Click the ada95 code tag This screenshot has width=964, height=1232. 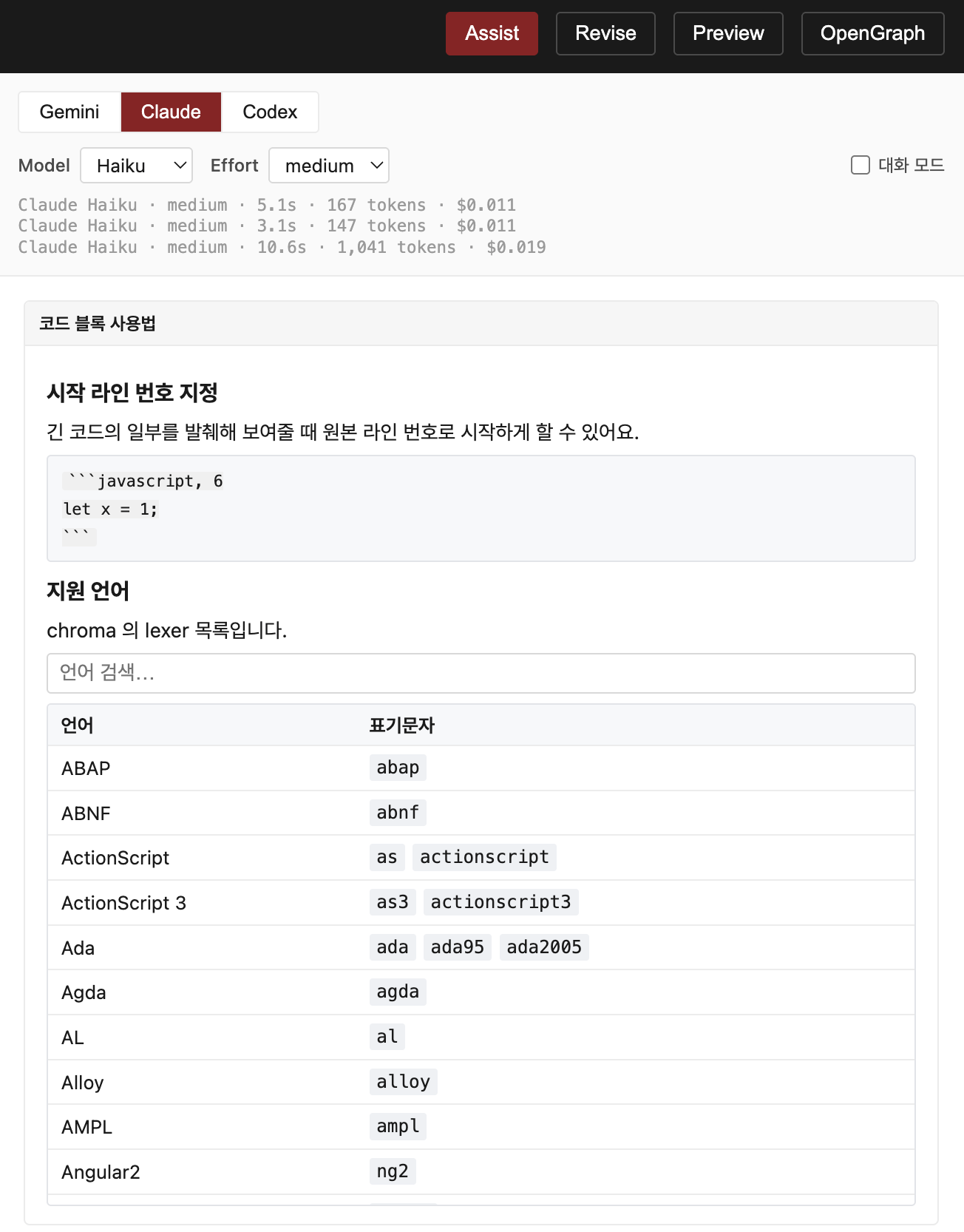point(458,947)
